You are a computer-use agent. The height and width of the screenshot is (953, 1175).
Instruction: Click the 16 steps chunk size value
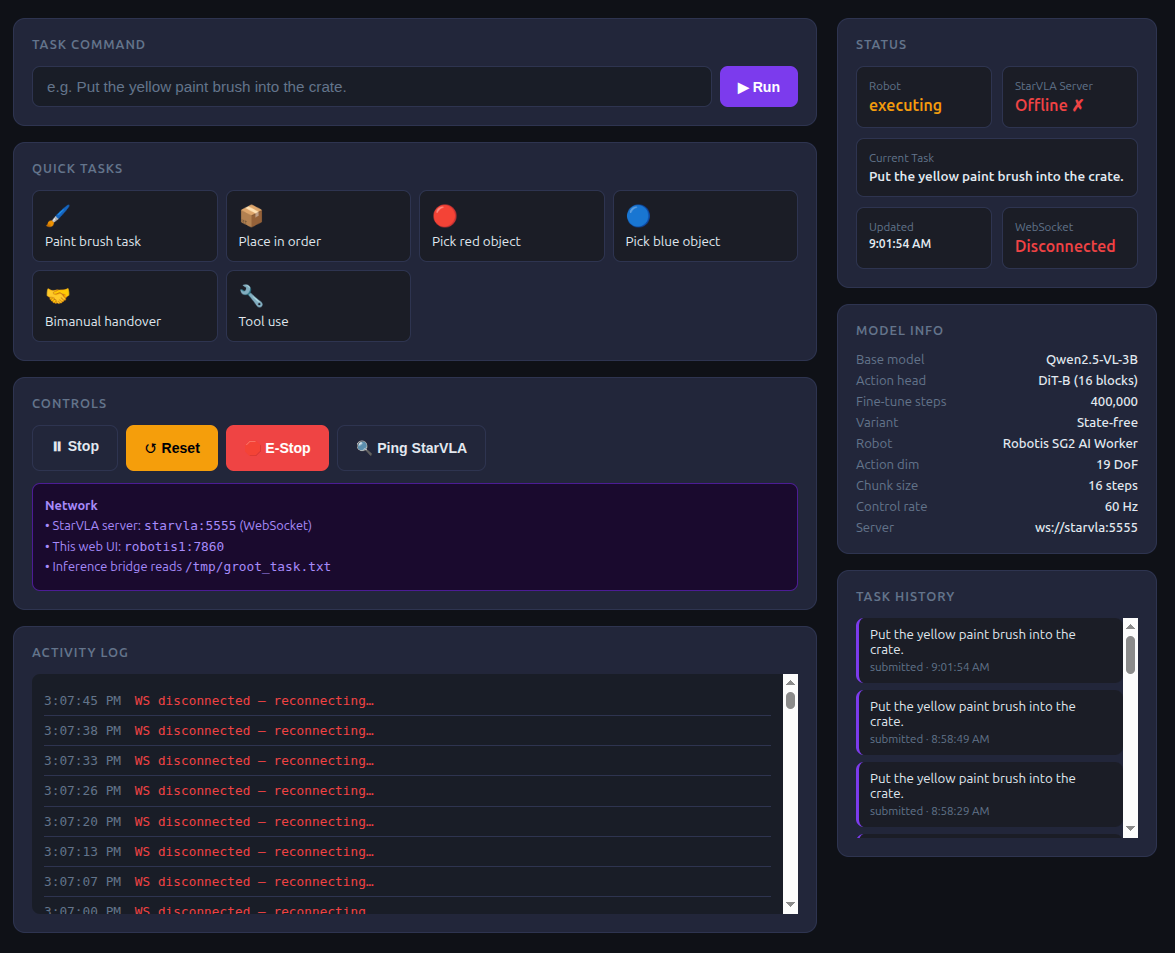point(1113,485)
